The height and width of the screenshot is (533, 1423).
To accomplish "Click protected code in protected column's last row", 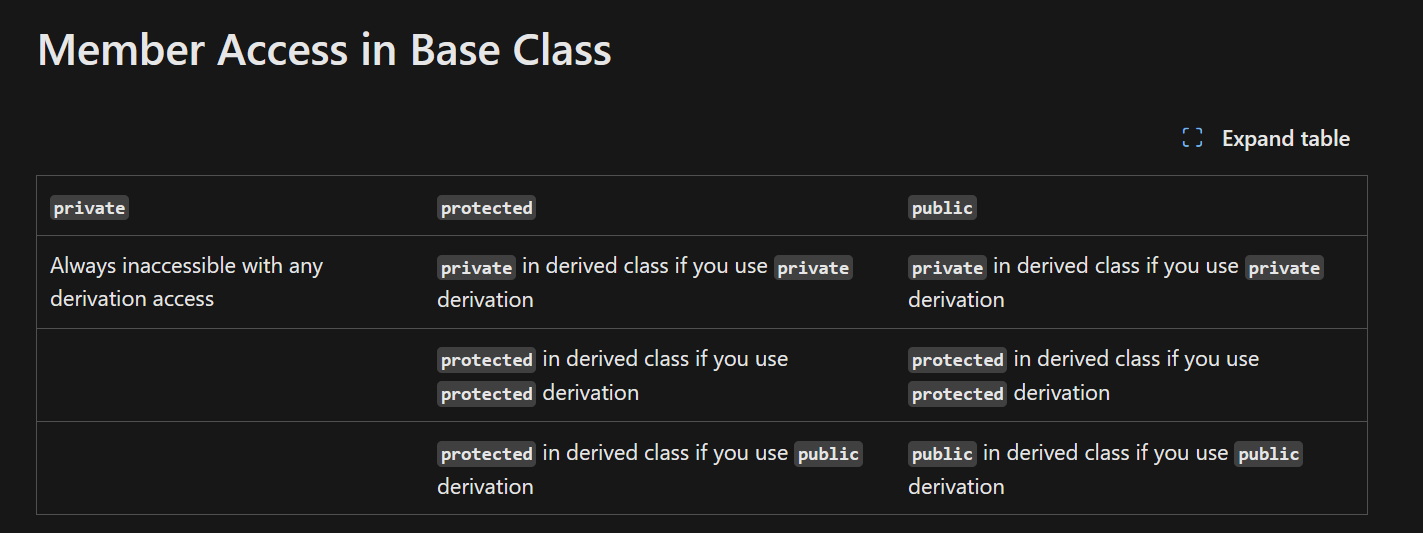I will pos(486,454).
